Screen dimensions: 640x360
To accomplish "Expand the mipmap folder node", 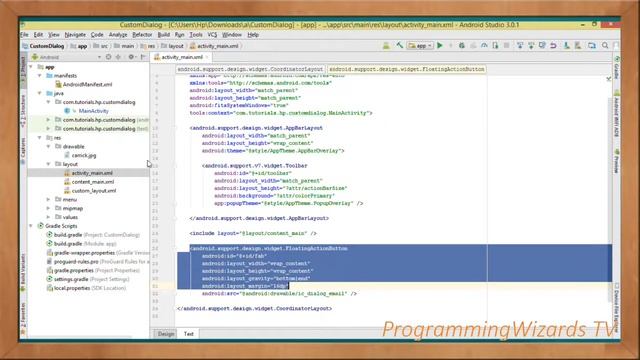I will (x=49, y=208).
